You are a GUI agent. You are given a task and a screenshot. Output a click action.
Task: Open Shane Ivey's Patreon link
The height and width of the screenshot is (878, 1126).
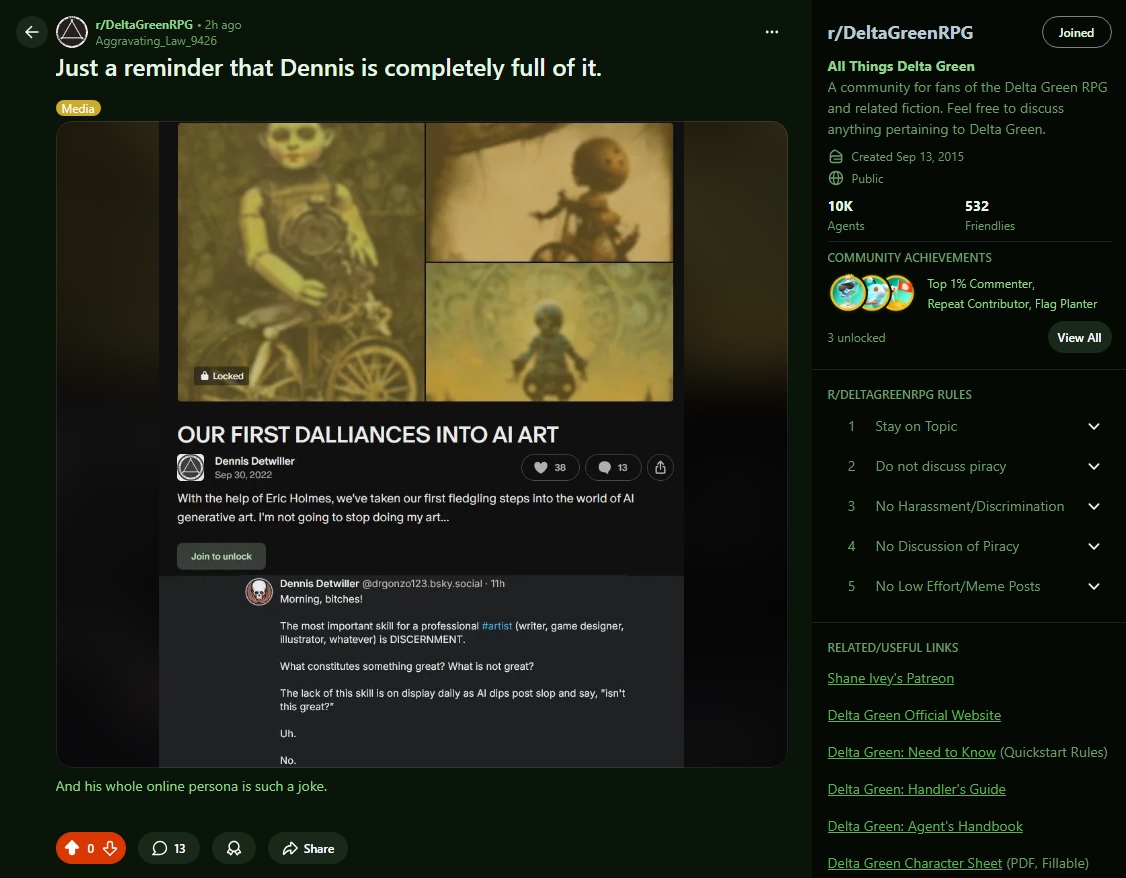pos(890,678)
